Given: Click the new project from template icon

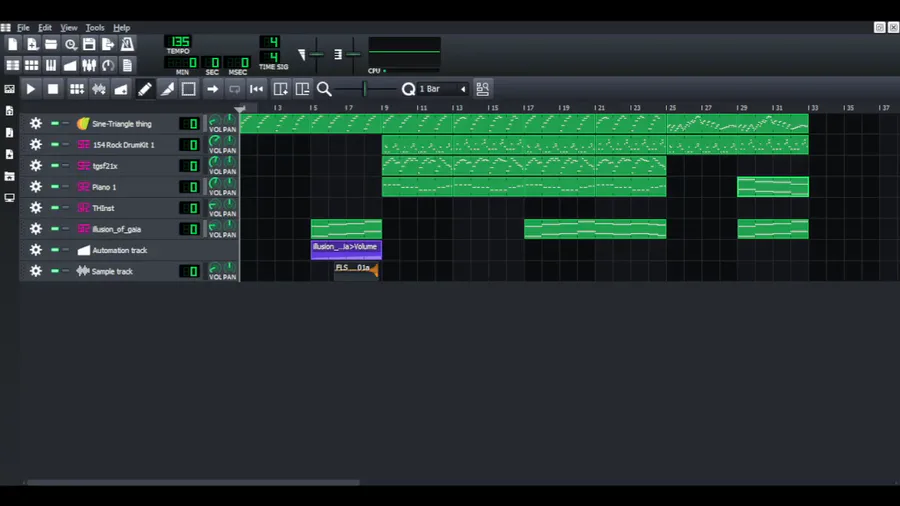Looking at the screenshot, I should (x=32, y=44).
